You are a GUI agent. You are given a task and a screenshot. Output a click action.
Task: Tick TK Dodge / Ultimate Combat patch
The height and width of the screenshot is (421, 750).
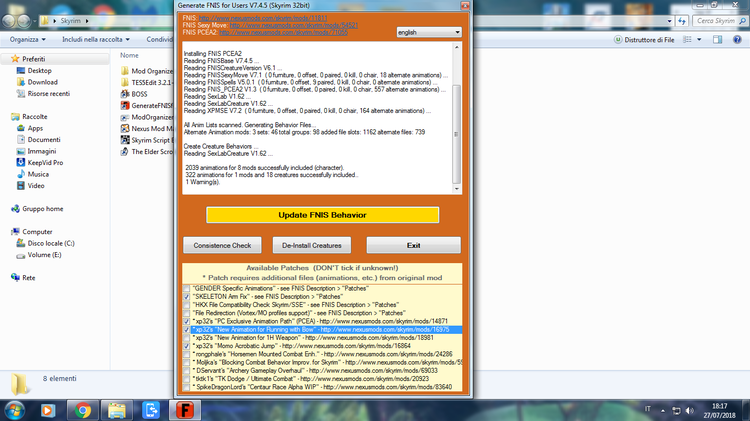(186, 379)
